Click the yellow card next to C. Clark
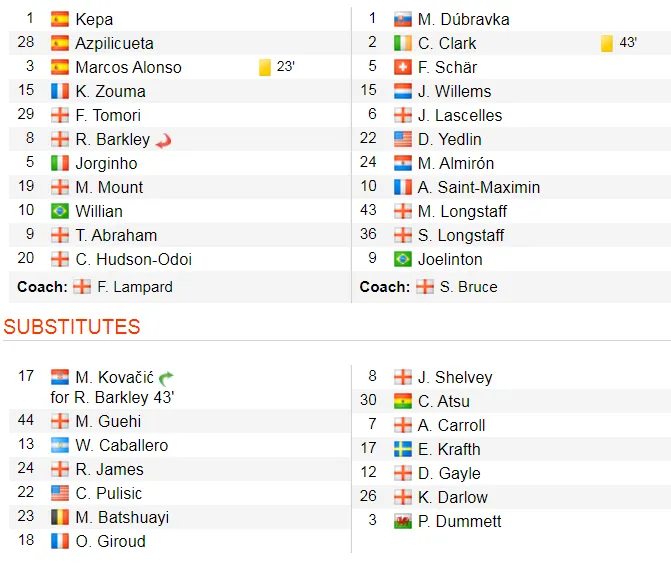 click(607, 43)
